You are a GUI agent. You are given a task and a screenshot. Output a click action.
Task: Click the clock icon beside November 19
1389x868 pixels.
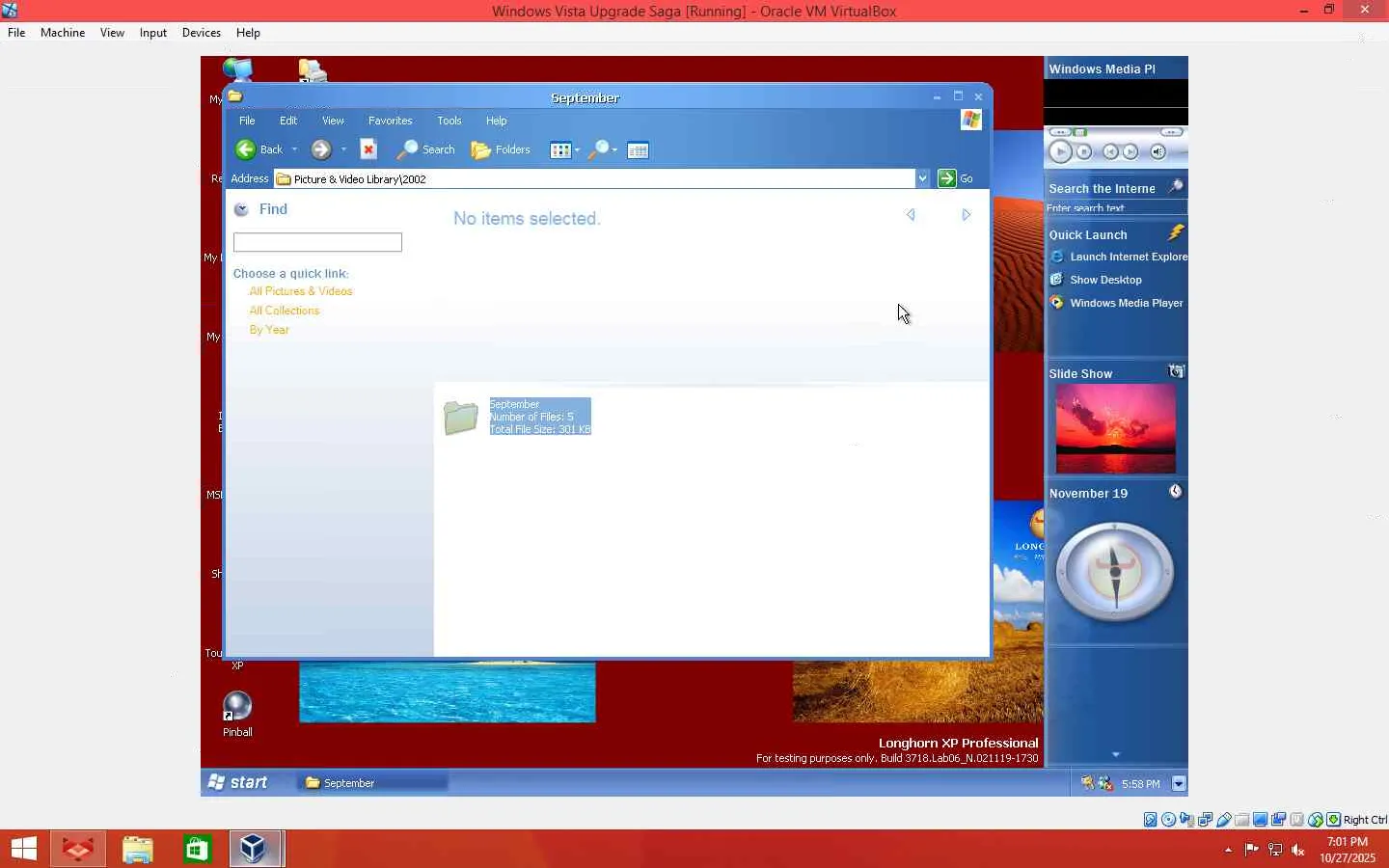pos(1176,491)
